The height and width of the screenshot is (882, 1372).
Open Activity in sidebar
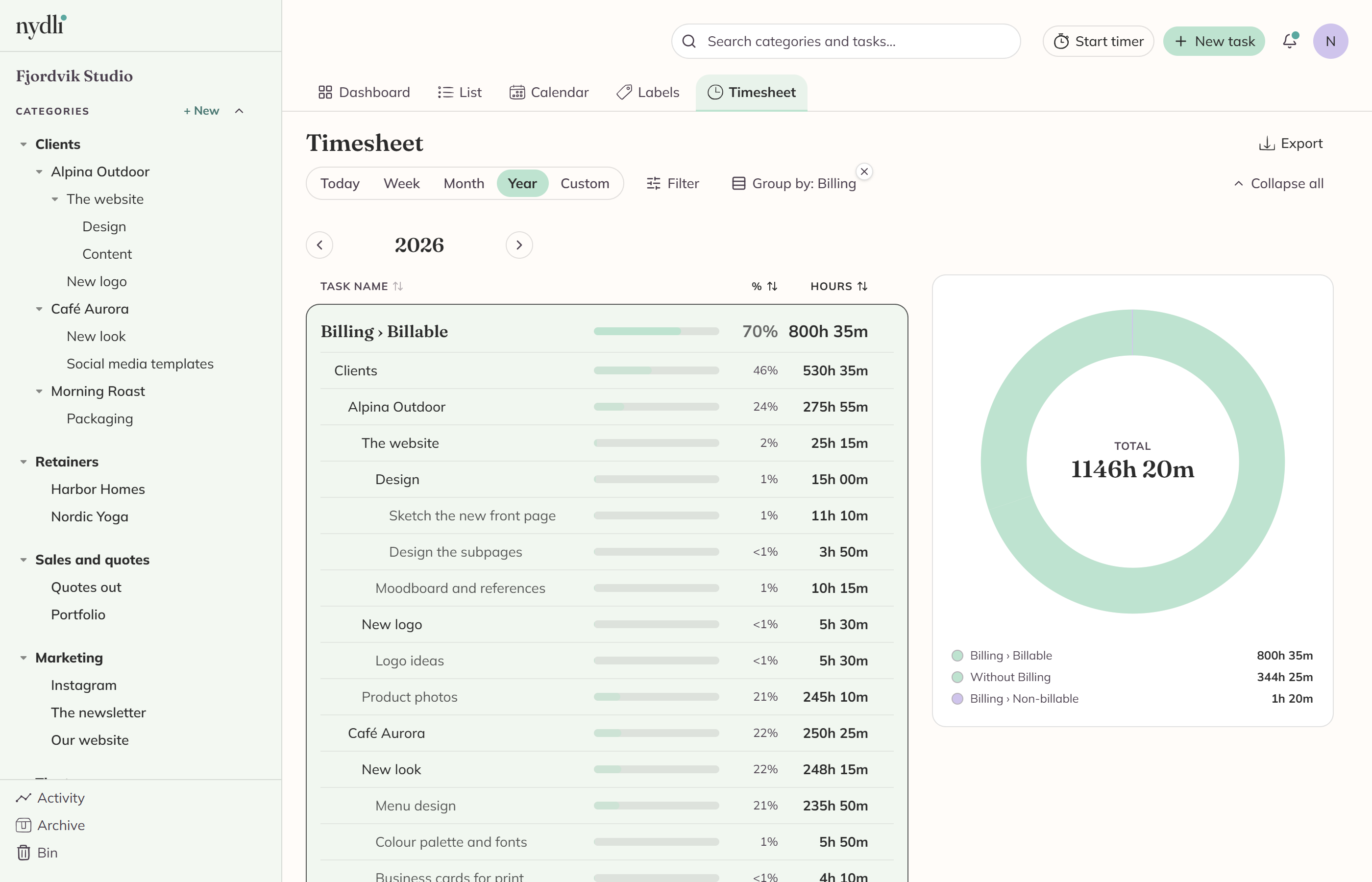tap(50, 798)
